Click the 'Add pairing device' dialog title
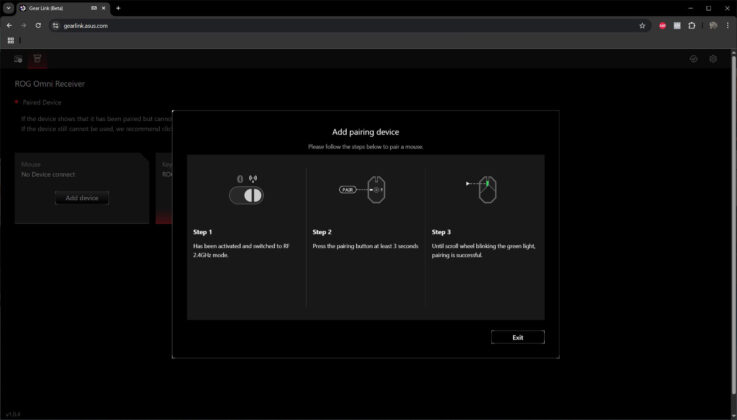 tap(365, 132)
